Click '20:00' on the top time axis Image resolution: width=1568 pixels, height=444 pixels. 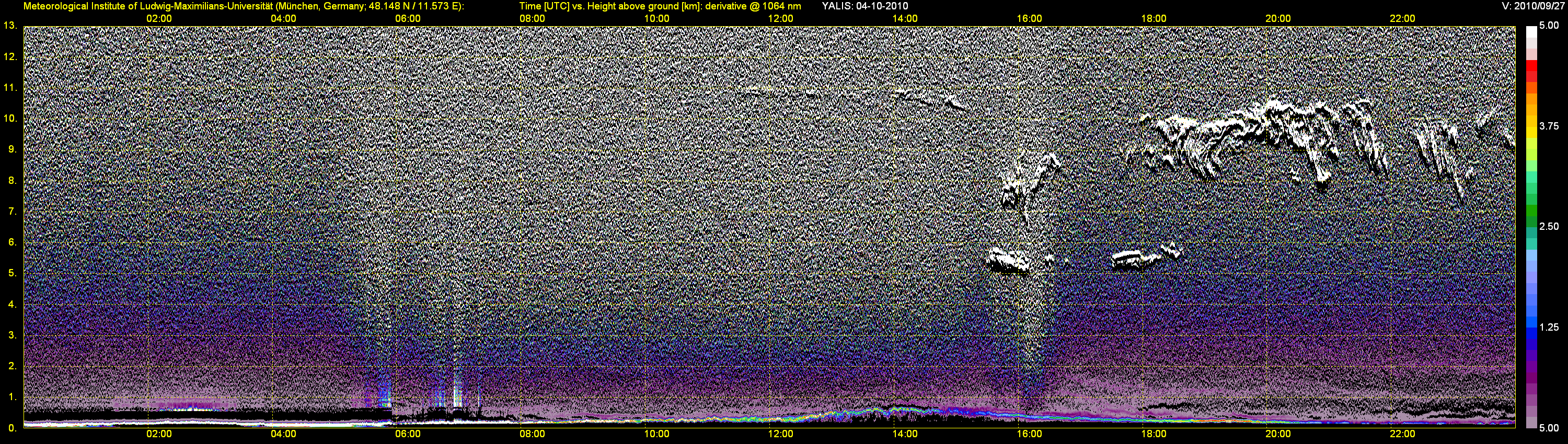pos(1278,19)
